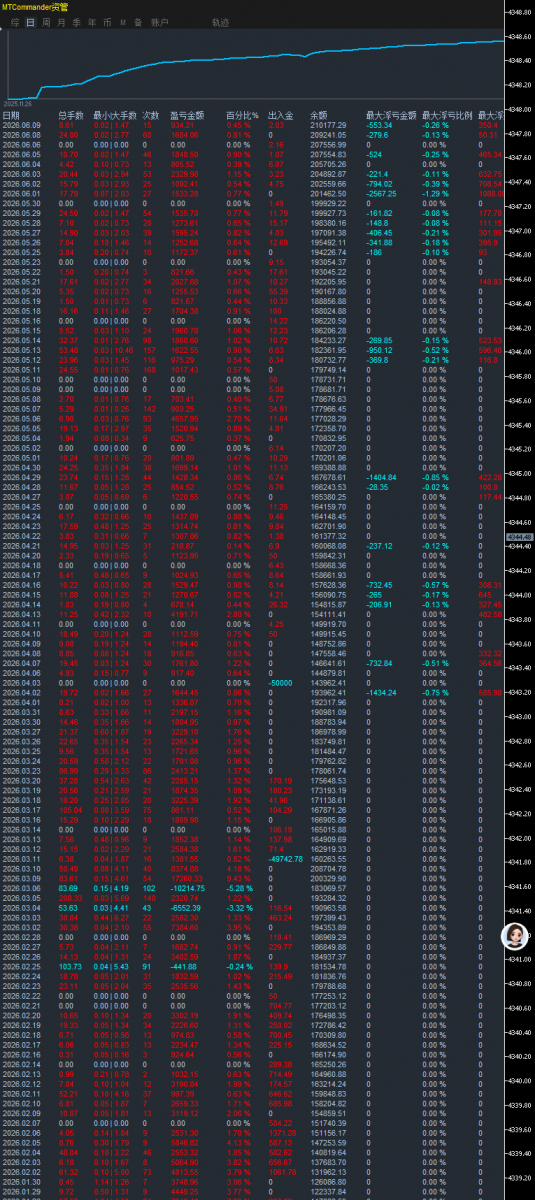Select the 2026.03.06 date row

point(20,887)
